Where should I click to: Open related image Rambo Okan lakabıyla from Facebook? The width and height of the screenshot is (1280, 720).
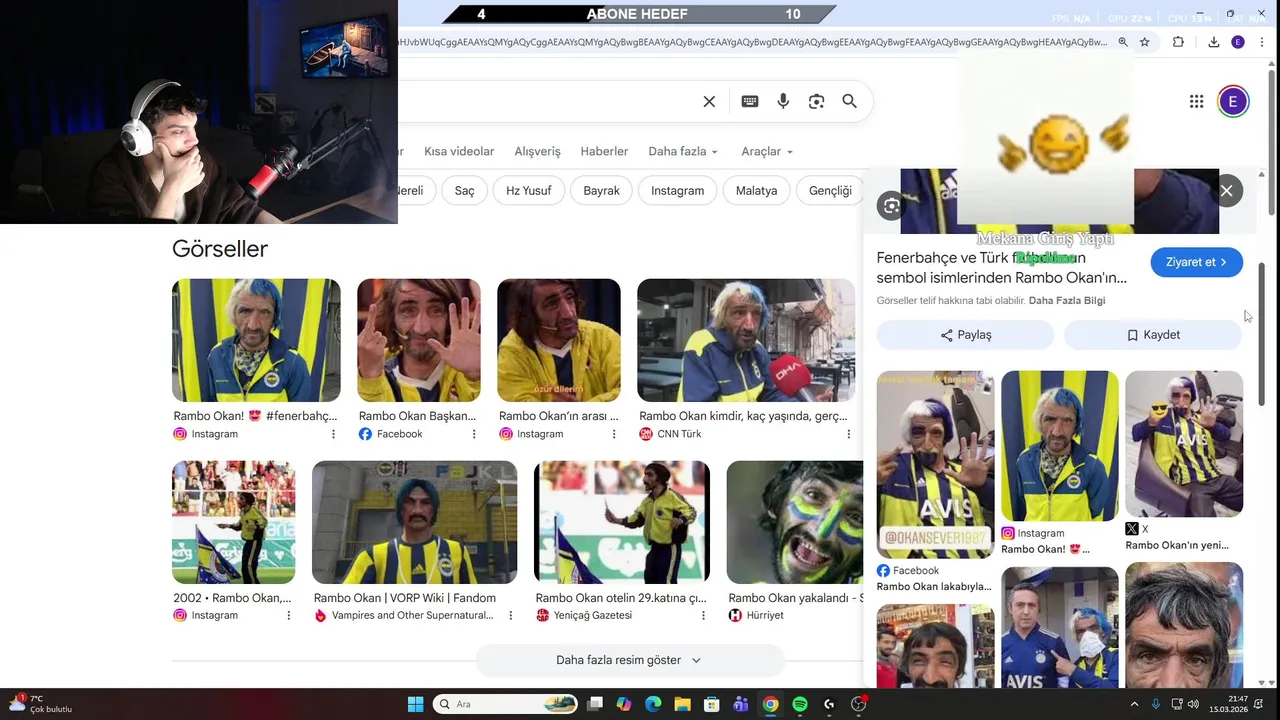(935, 464)
